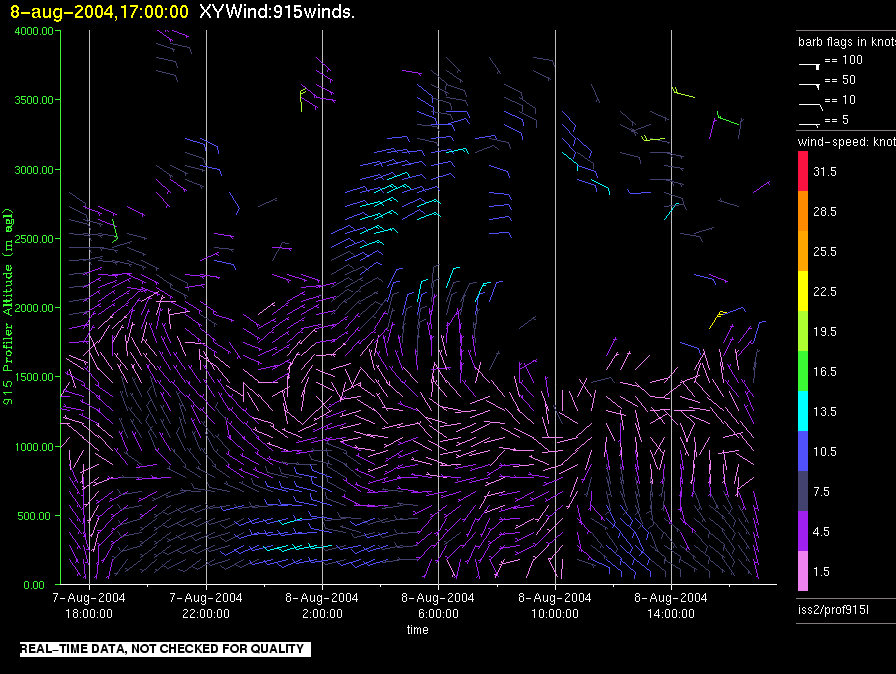Click the 'time' x-axis label
896x674 pixels.
tap(418, 629)
